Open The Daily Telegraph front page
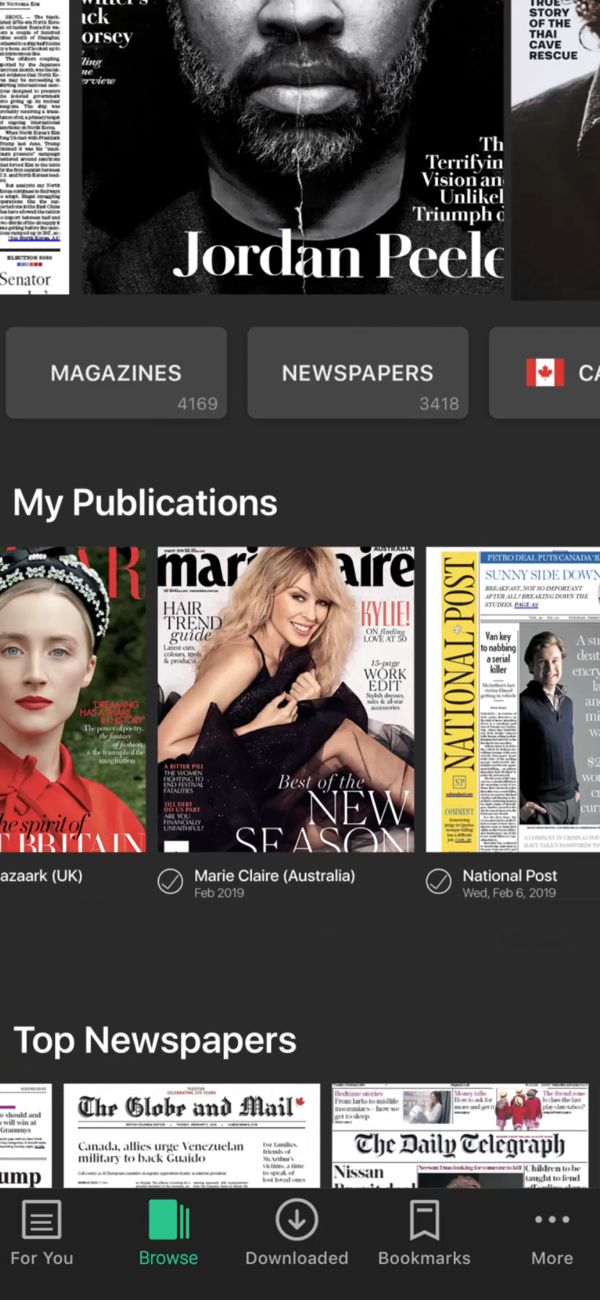Screen dimensions: 600x1300 460,1136
